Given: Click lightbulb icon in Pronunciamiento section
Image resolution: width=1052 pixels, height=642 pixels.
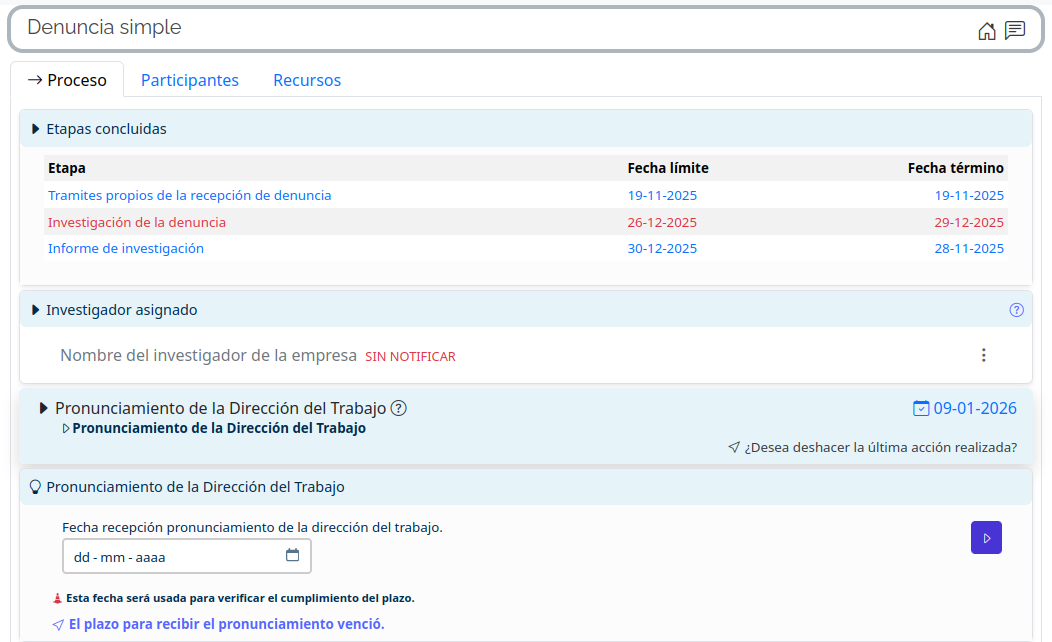Looking at the screenshot, I should [x=35, y=487].
